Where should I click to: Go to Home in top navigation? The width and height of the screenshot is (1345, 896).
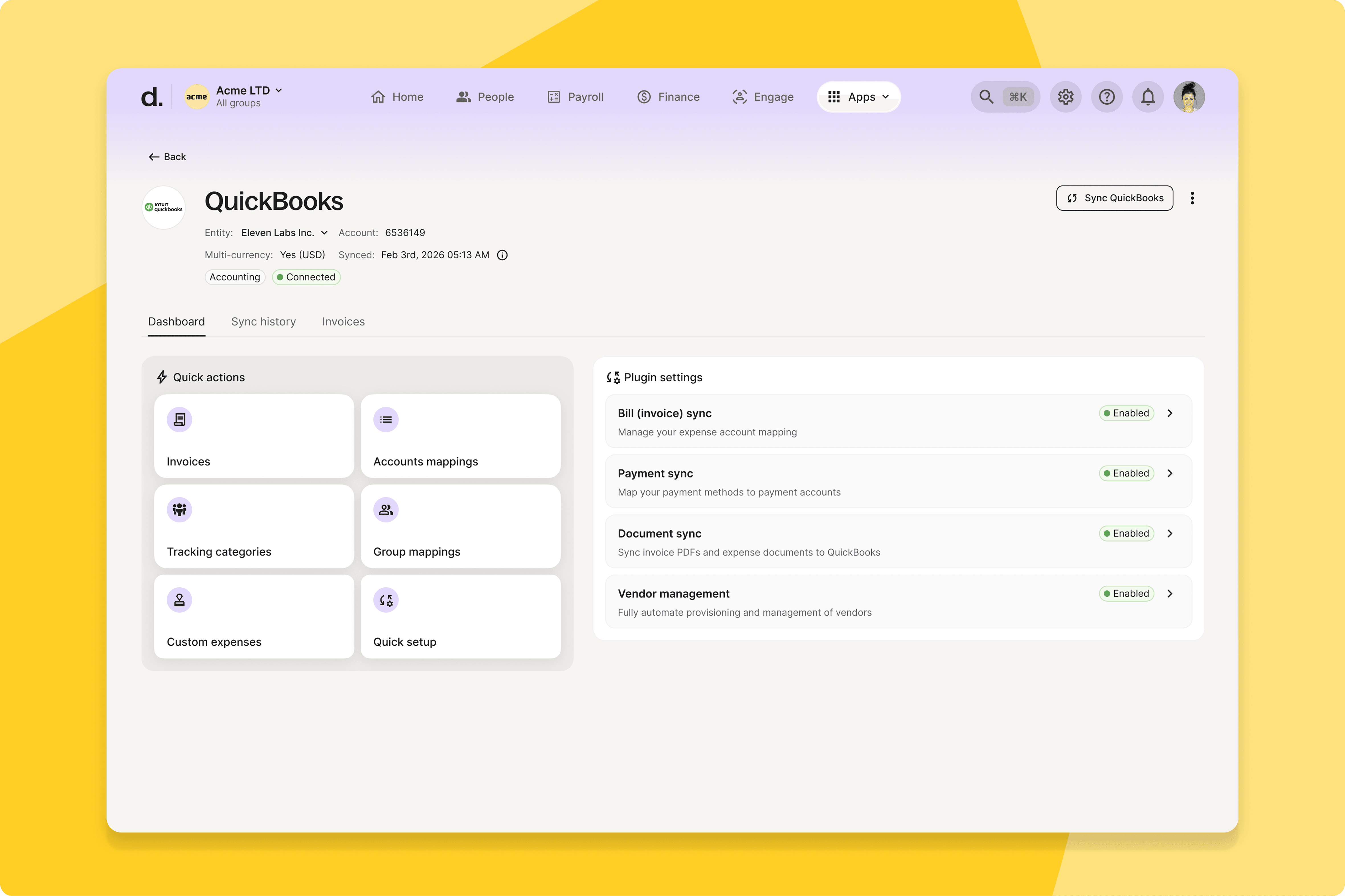(397, 97)
